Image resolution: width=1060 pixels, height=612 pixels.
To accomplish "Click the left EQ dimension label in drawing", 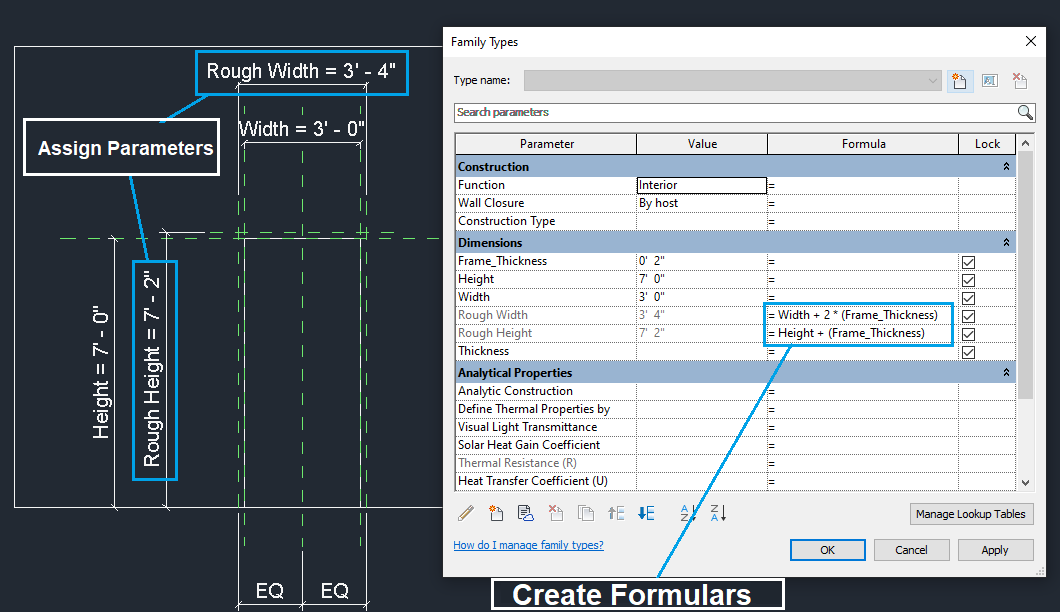I will [270, 591].
